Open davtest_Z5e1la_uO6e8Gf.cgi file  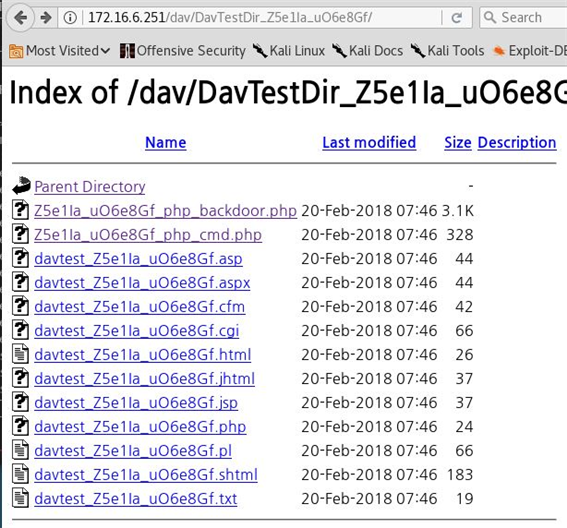click(137, 331)
